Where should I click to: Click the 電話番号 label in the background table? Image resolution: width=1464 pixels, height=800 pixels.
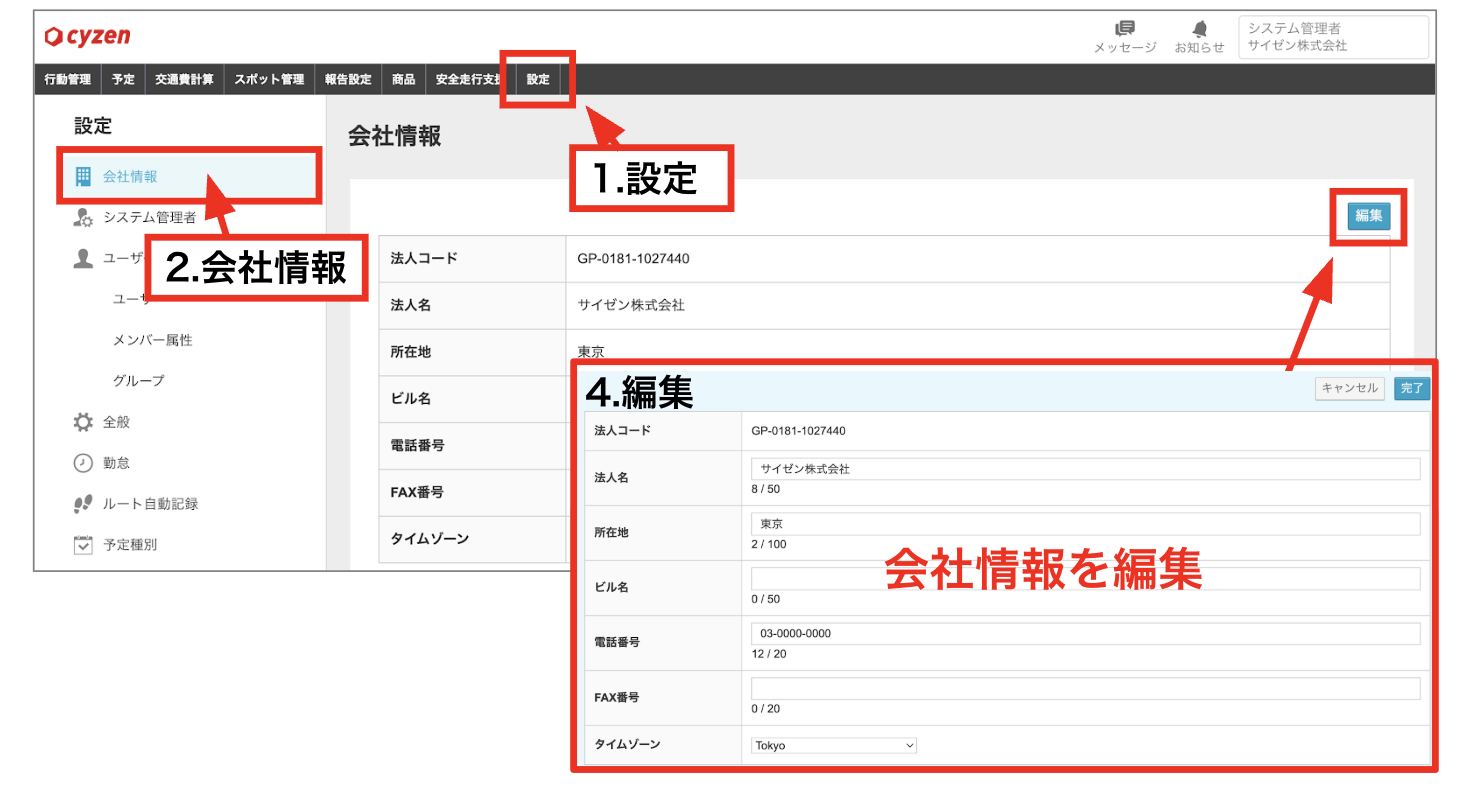[418, 446]
